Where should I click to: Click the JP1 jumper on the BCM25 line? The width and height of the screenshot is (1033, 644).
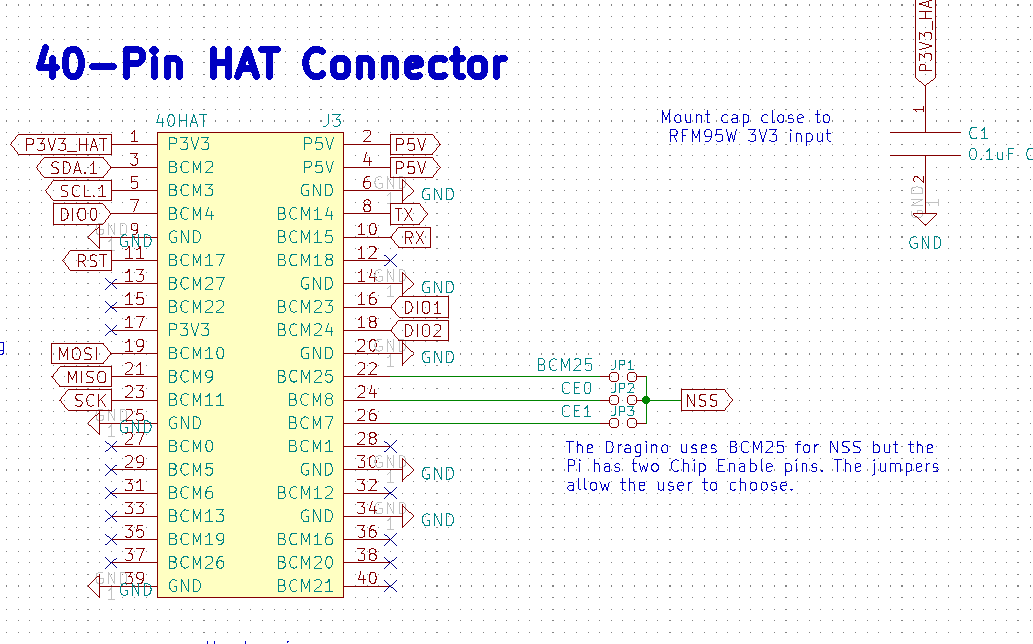tap(624, 377)
